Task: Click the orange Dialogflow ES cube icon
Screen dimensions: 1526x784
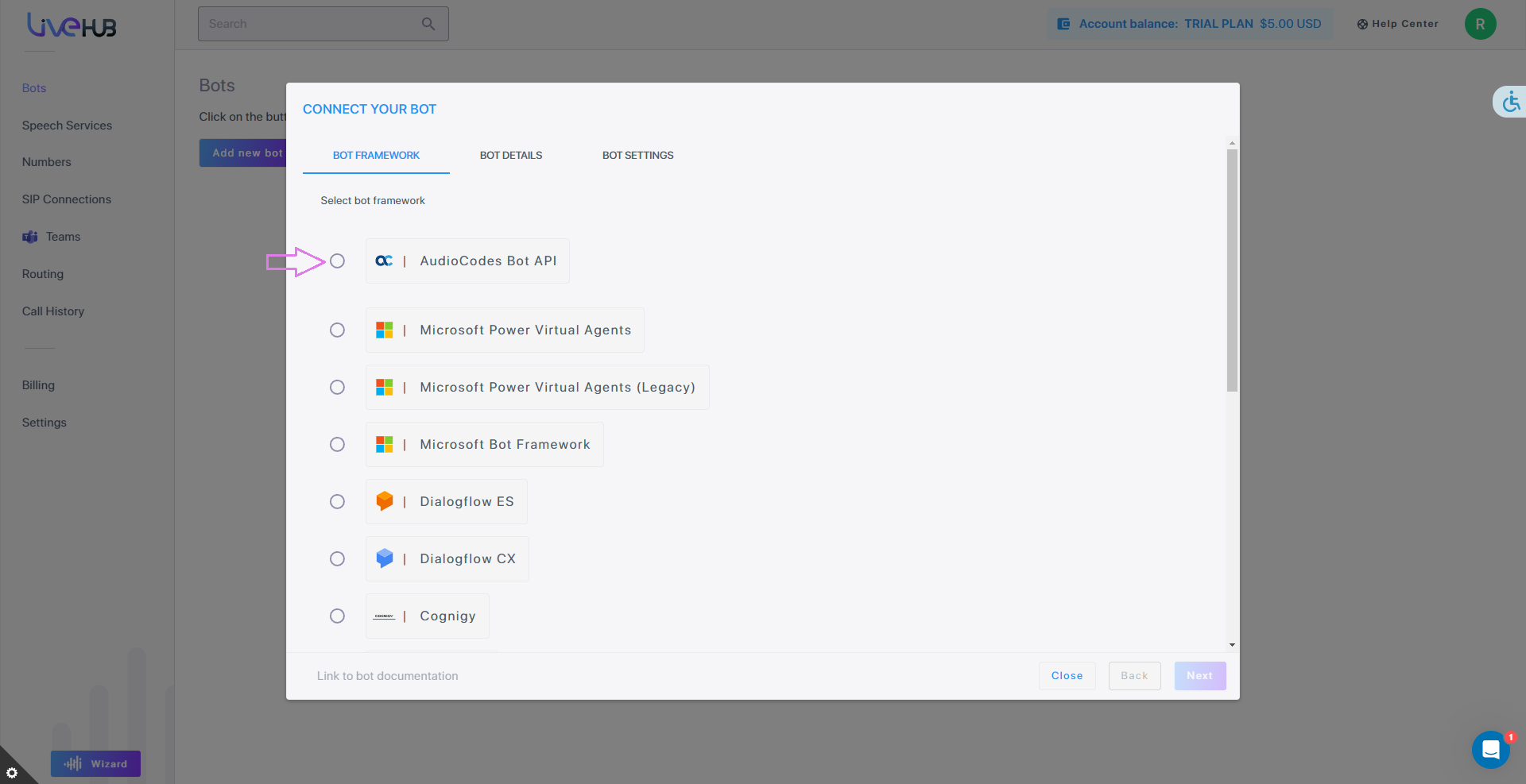Action: 385,500
